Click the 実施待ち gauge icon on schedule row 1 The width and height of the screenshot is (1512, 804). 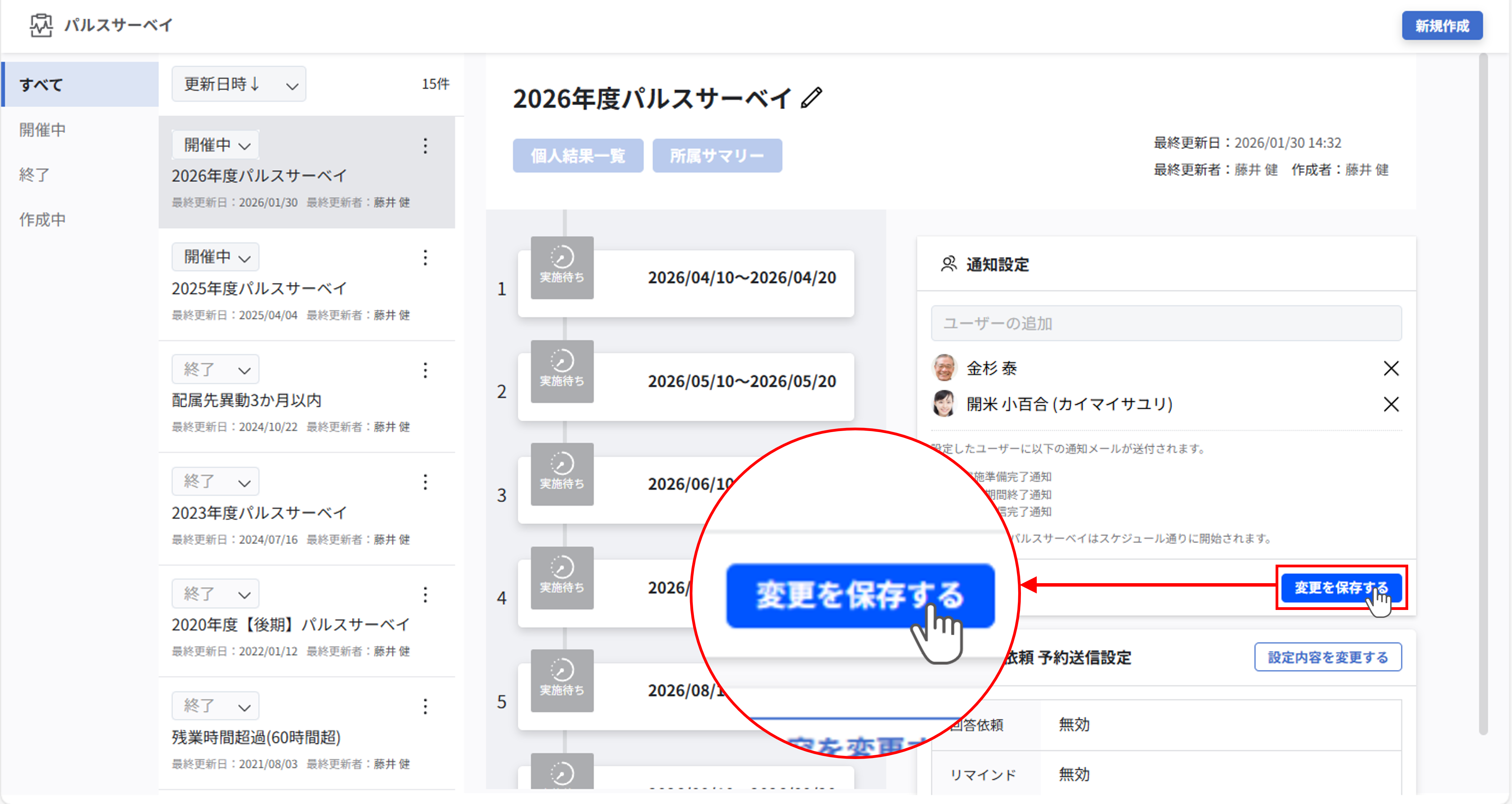click(x=561, y=269)
